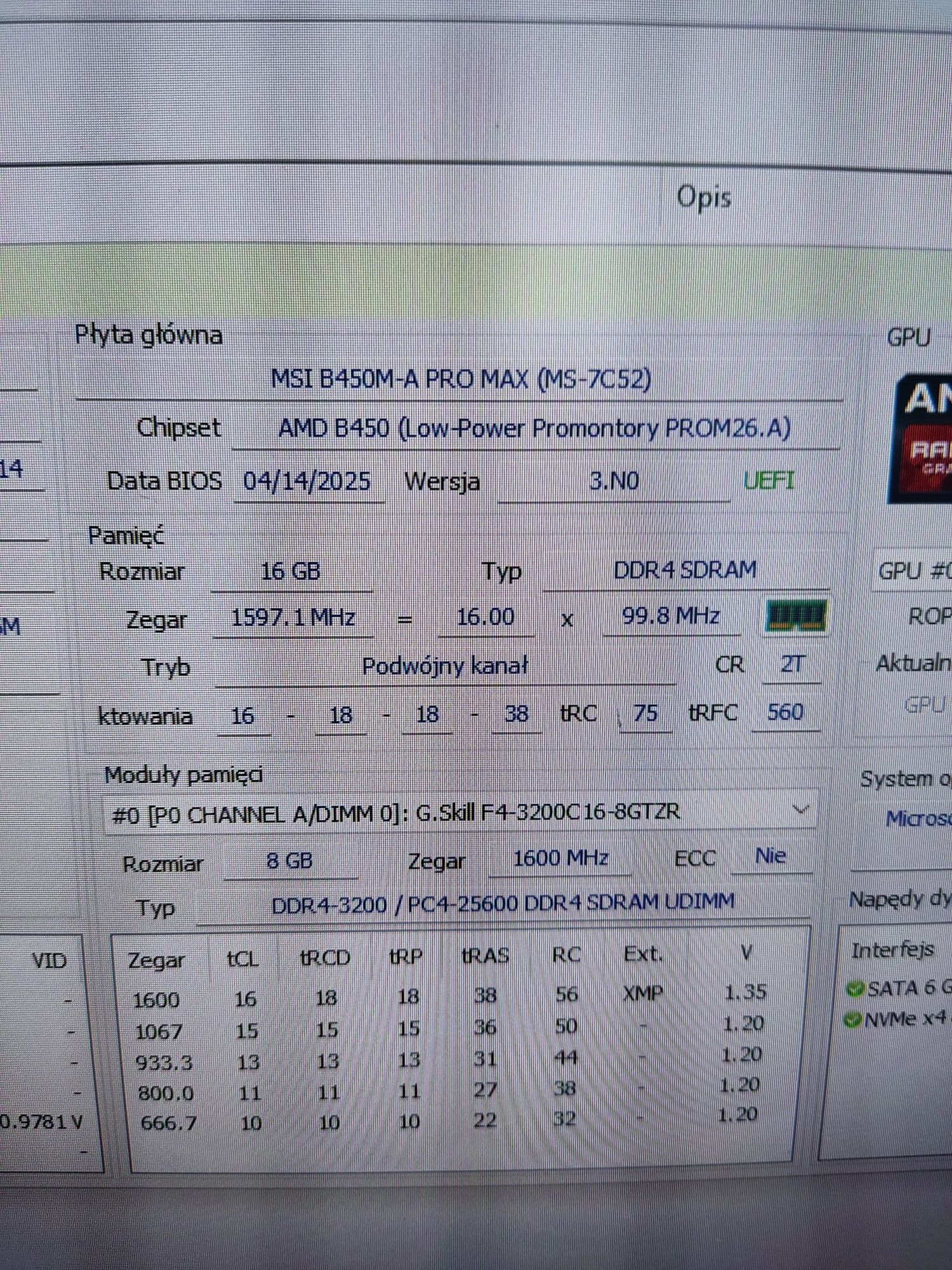952x1270 pixels.
Task: Click the memory module icon beside 99.8 MHz
Action: [796, 615]
